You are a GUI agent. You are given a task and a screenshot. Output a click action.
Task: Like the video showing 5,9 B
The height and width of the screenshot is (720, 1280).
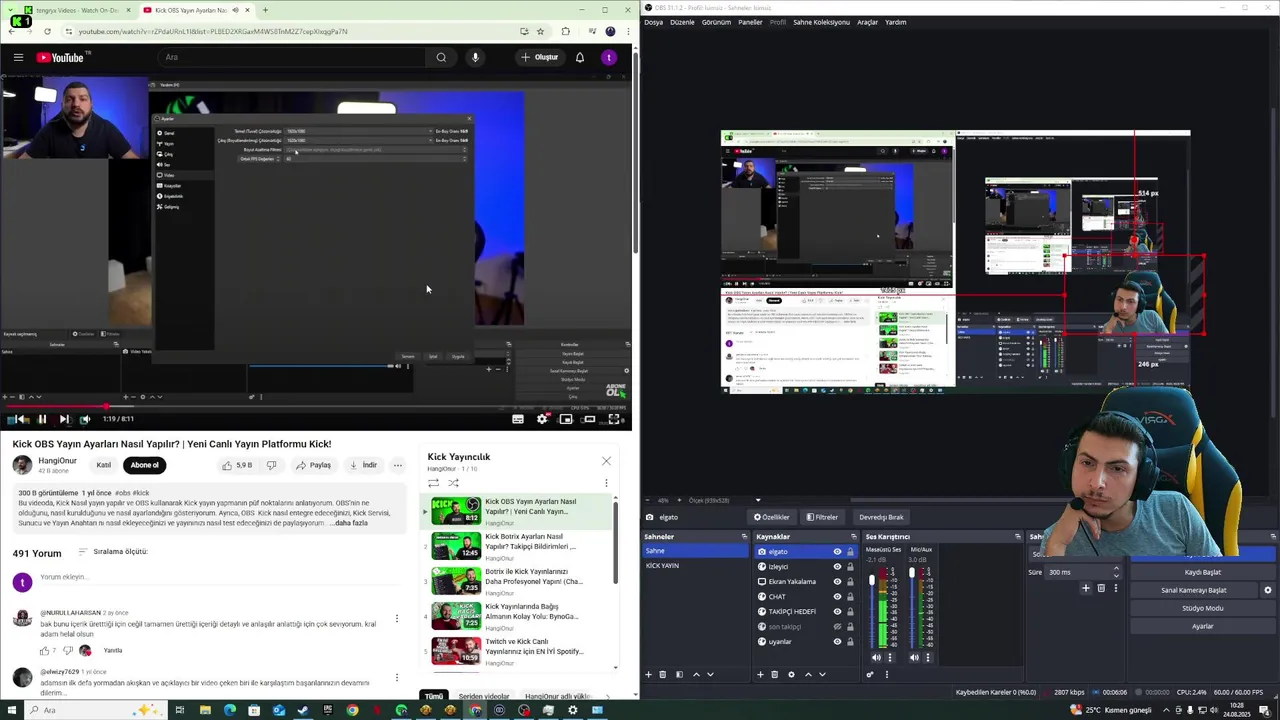[x=237, y=465]
